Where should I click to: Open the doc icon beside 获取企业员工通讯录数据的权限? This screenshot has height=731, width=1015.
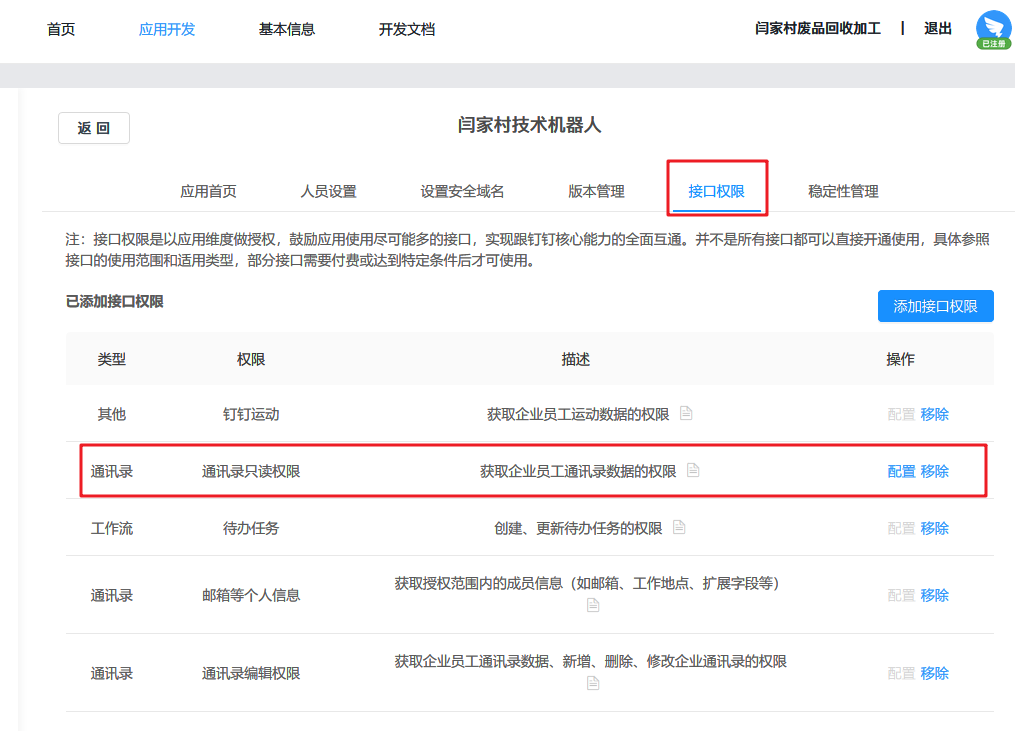point(693,470)
